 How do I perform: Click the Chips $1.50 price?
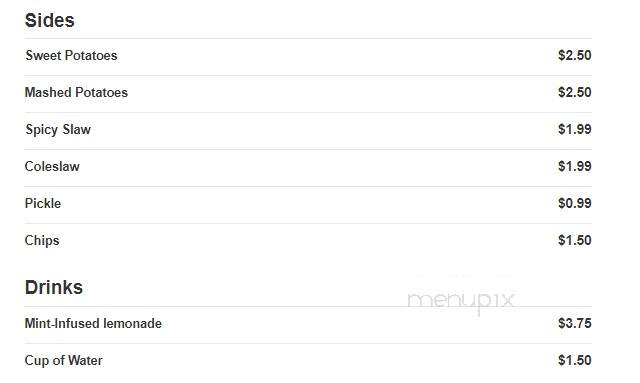pyautogui.click(x=574, y=240)
